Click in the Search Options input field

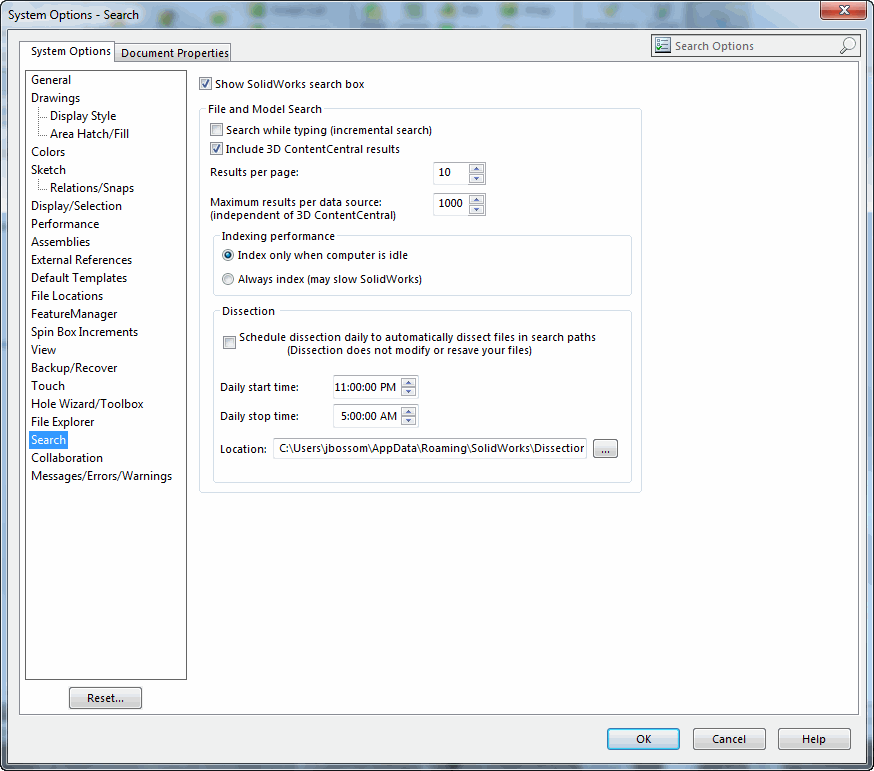(x=755, y=46)
